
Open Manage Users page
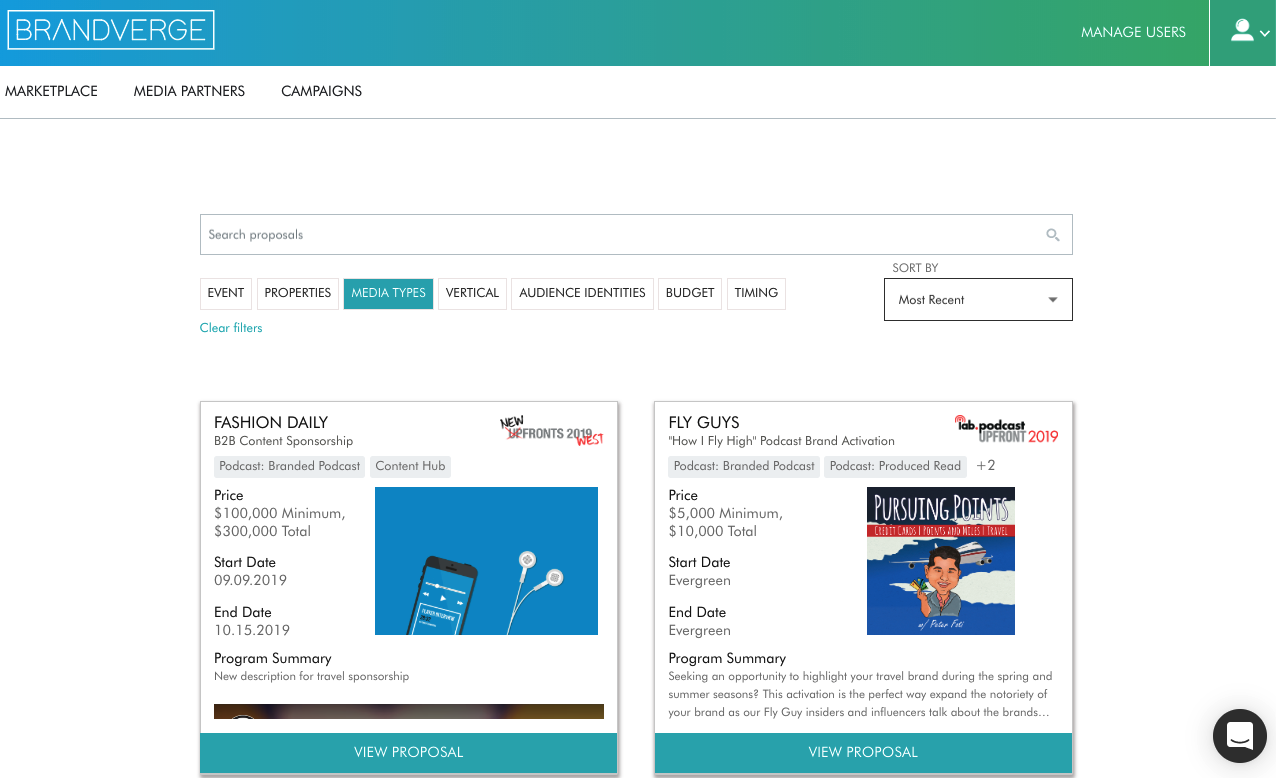1133,32
